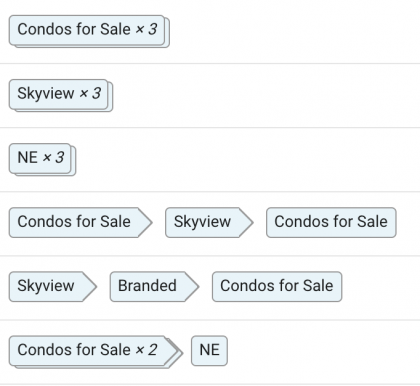The width and height of the screenshot is (420, 386).
Task: Choose the stacked NE × 3 tag
Action: click(x=42, y=159)
